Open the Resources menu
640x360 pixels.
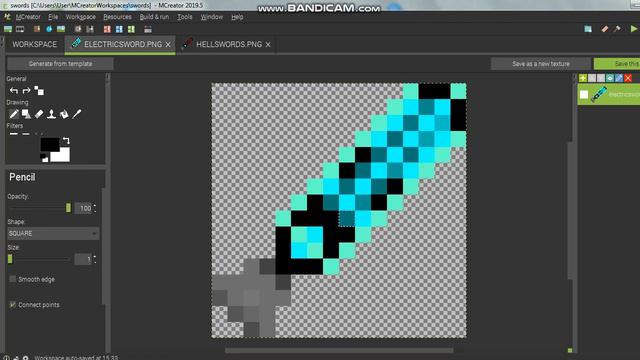click(x=117, y=17)
